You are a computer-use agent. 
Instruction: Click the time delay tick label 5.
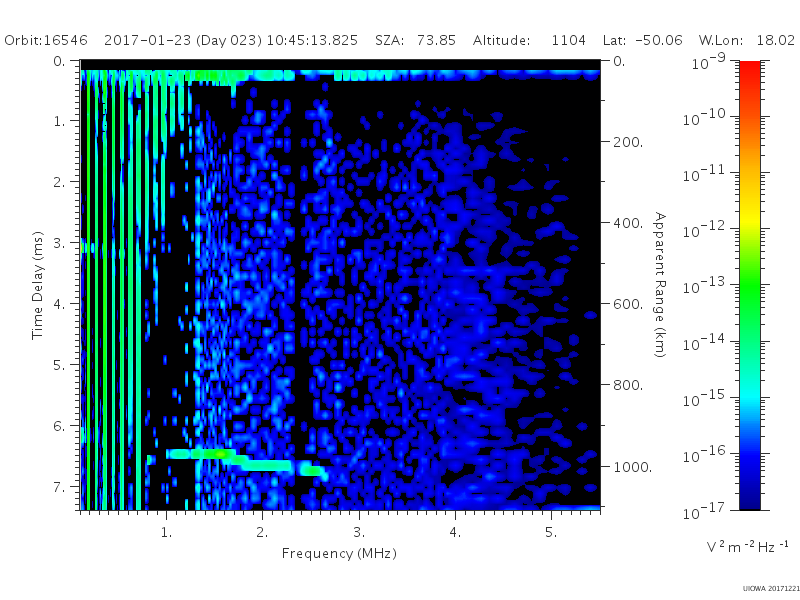pos(60,365)
